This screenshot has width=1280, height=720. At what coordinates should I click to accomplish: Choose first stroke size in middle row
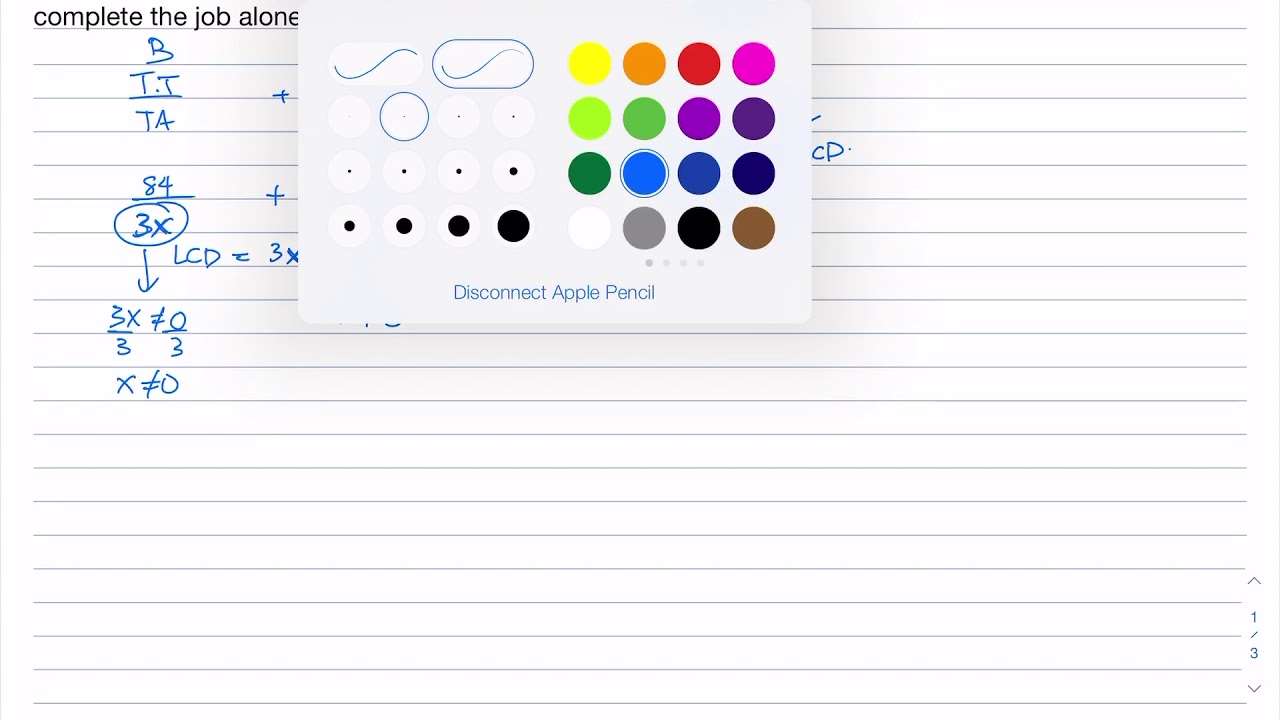[349, 172]
